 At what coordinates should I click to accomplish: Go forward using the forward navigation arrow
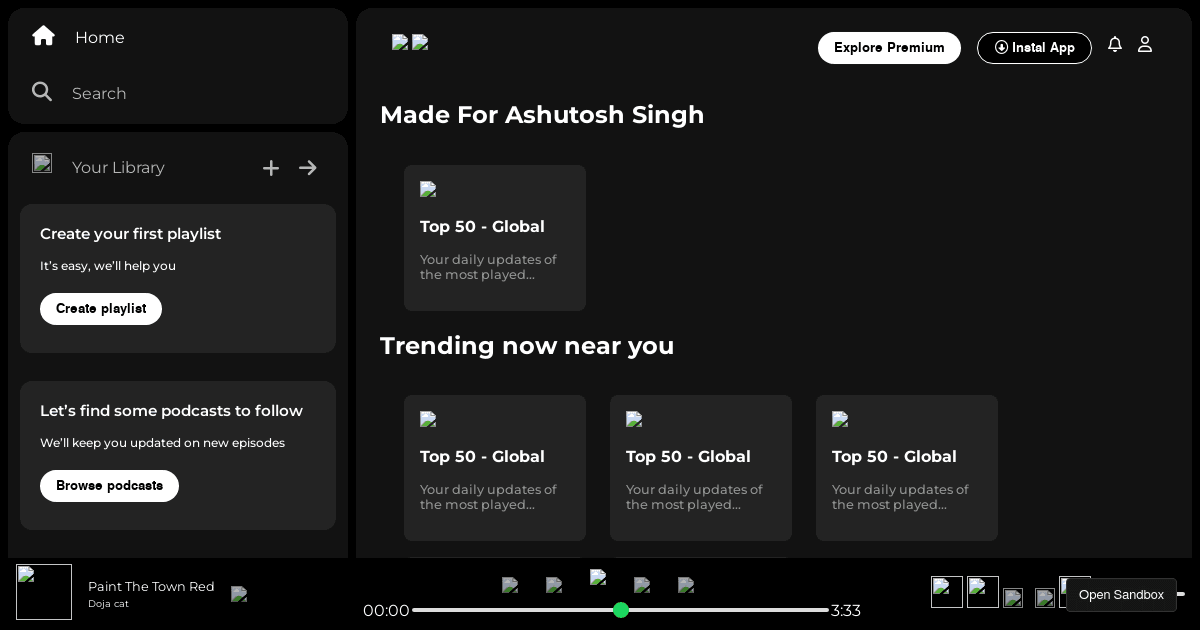click(420, 42)
